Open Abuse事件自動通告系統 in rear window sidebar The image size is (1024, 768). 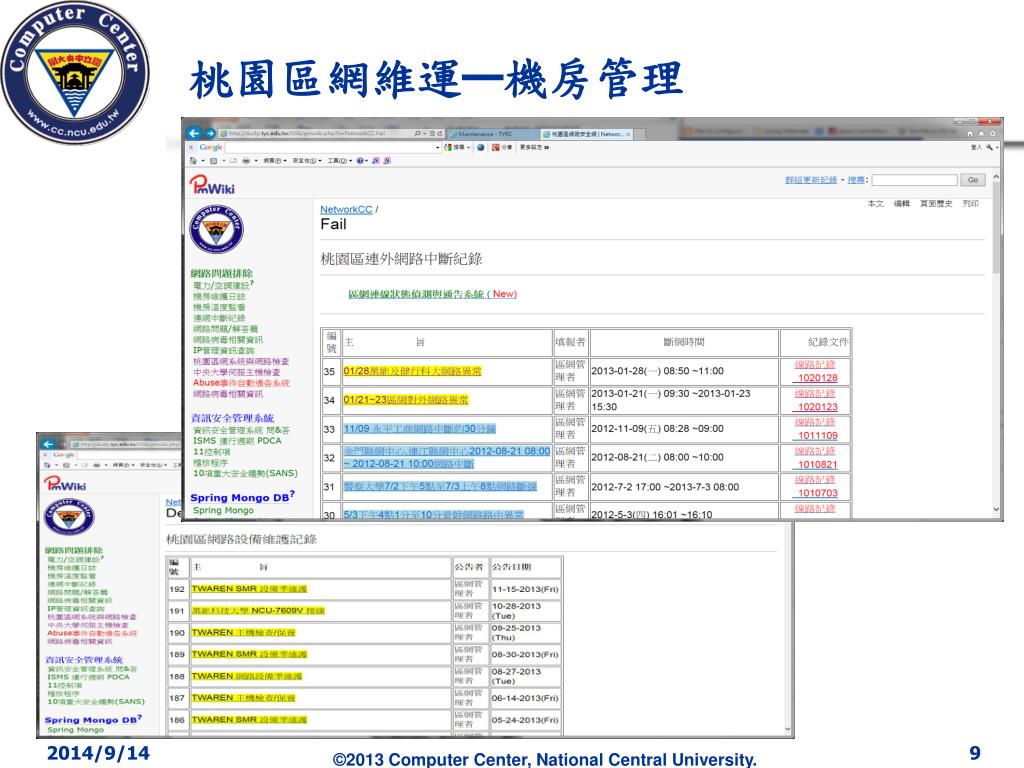point(92,633)
